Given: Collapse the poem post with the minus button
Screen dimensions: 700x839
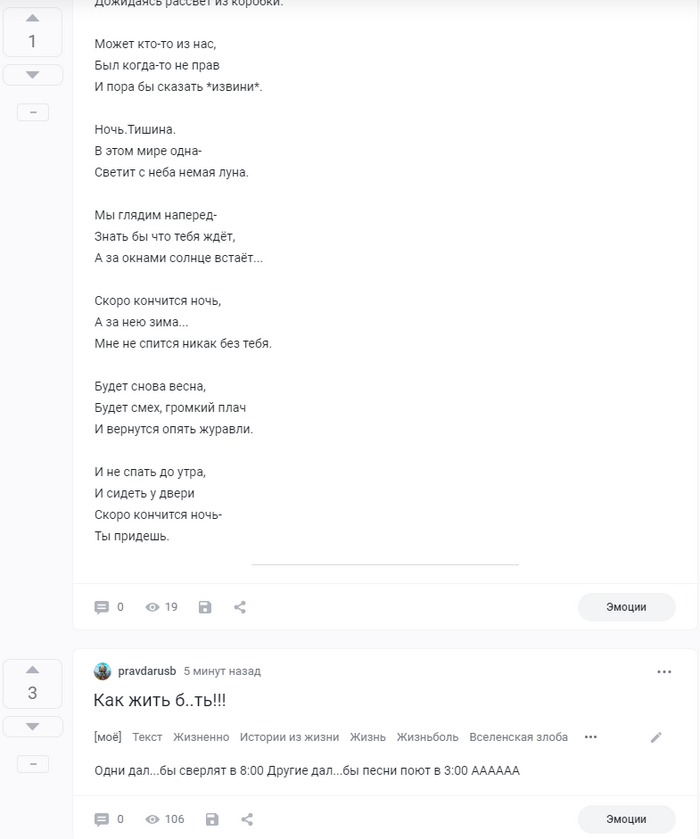Looking at the screenshot, I should [x=33, y=111].
